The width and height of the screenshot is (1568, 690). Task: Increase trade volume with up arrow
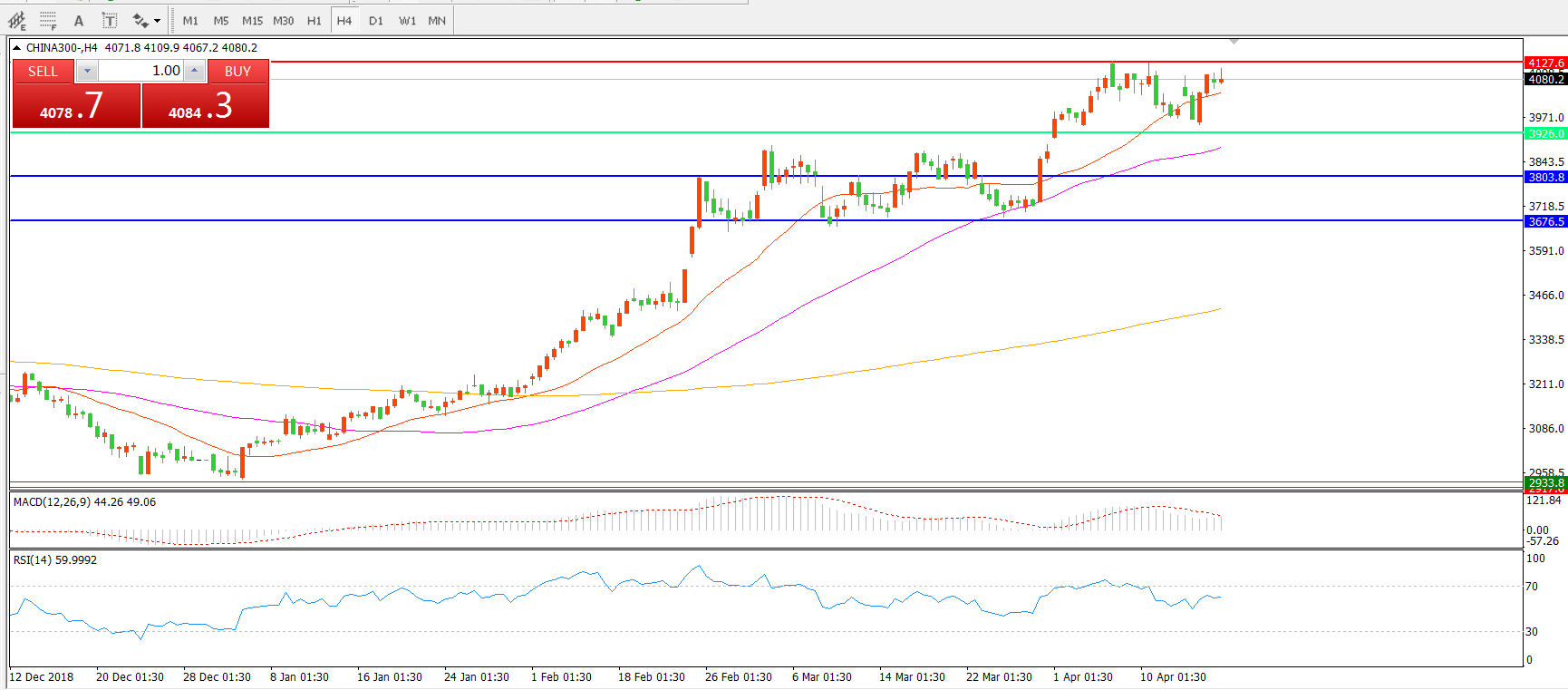[194, 71]
